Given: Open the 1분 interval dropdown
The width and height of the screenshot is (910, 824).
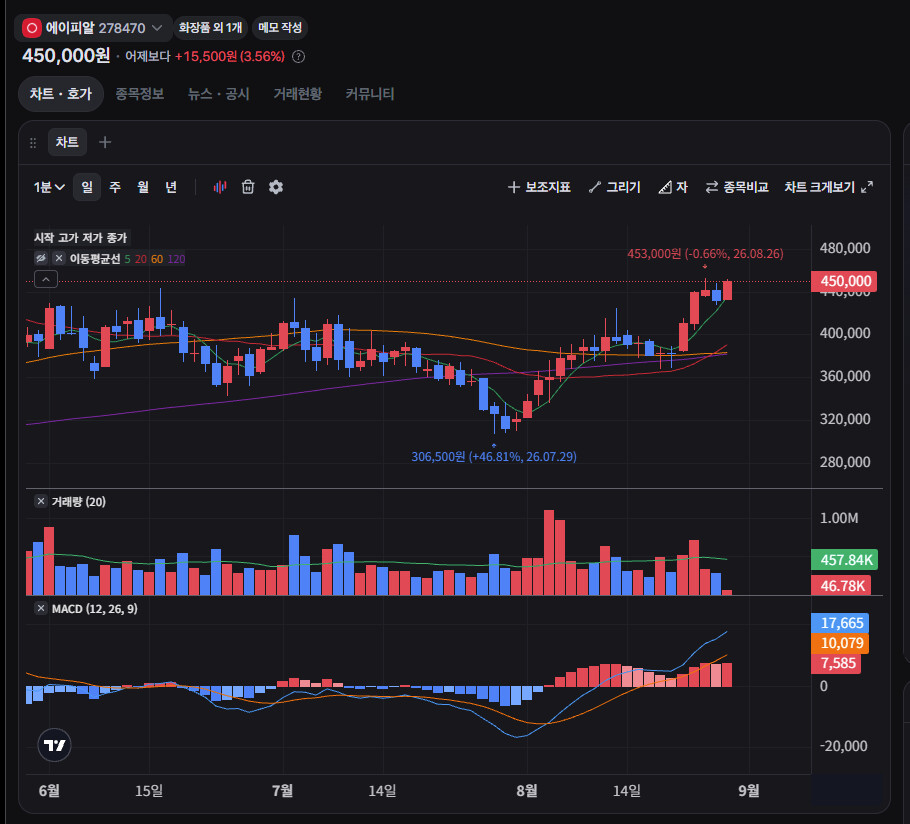Looking at the screenshot, I should point(49,187).
